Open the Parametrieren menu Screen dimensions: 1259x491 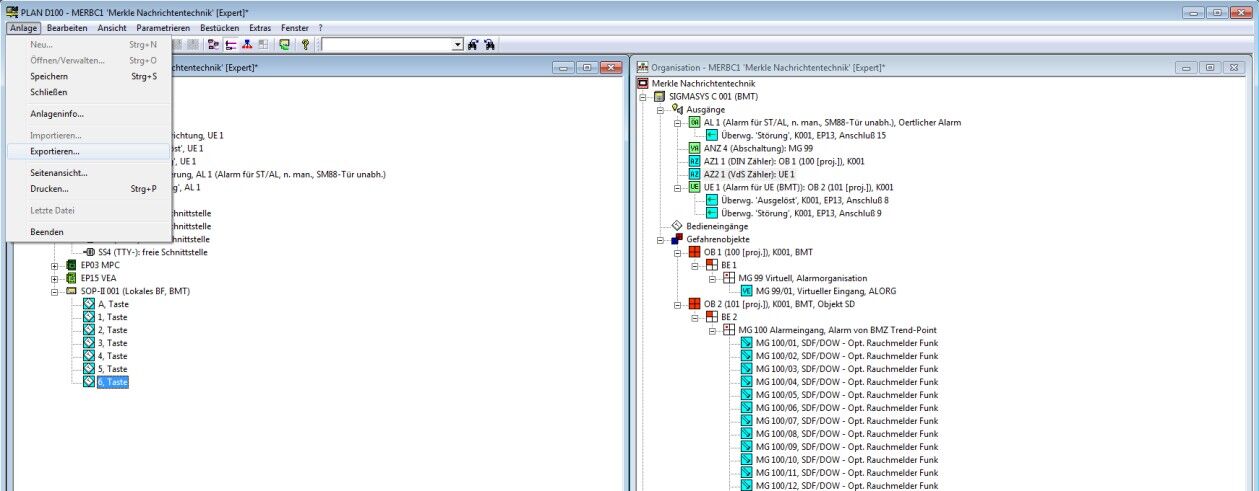[164, 28]
